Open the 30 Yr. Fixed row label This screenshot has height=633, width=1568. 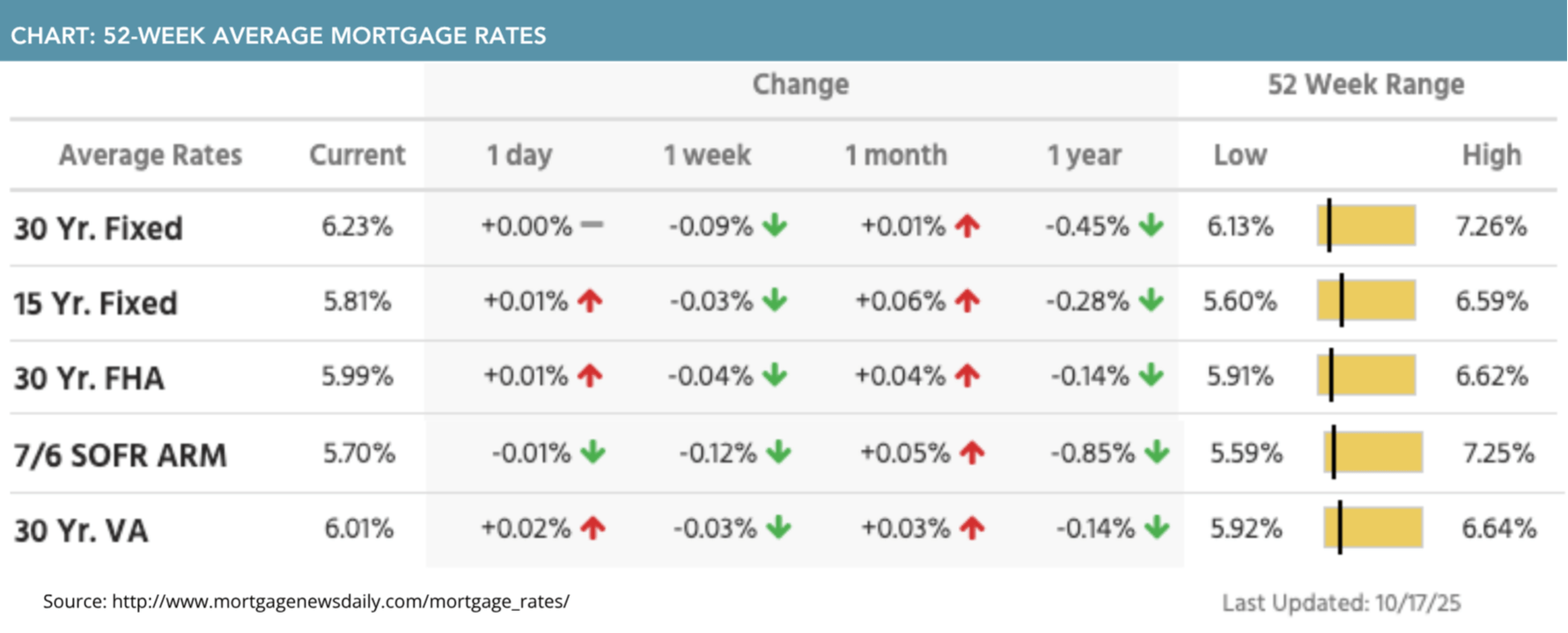pos(99,228)
